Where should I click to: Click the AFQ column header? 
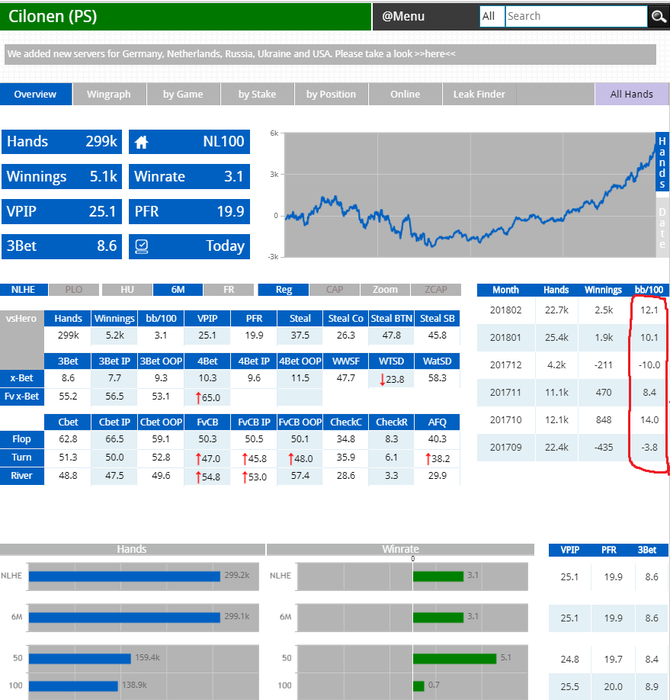click(437, 422)
